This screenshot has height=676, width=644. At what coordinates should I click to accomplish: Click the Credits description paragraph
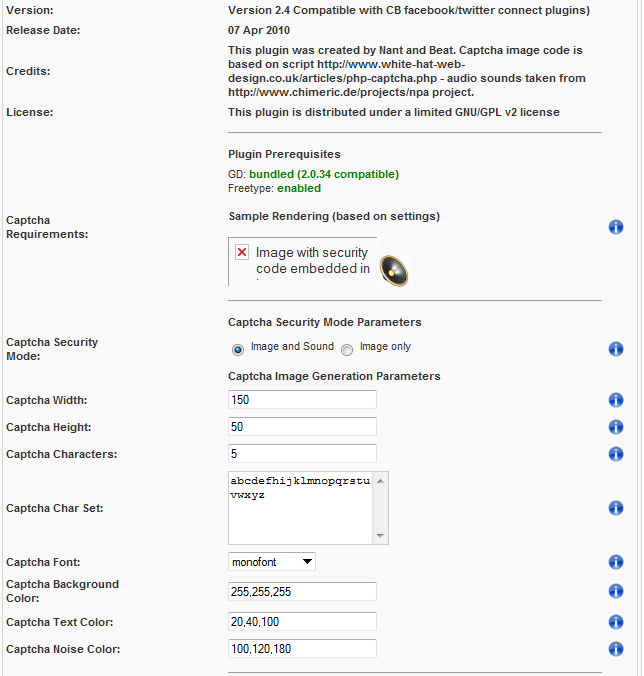coord(407,71)
